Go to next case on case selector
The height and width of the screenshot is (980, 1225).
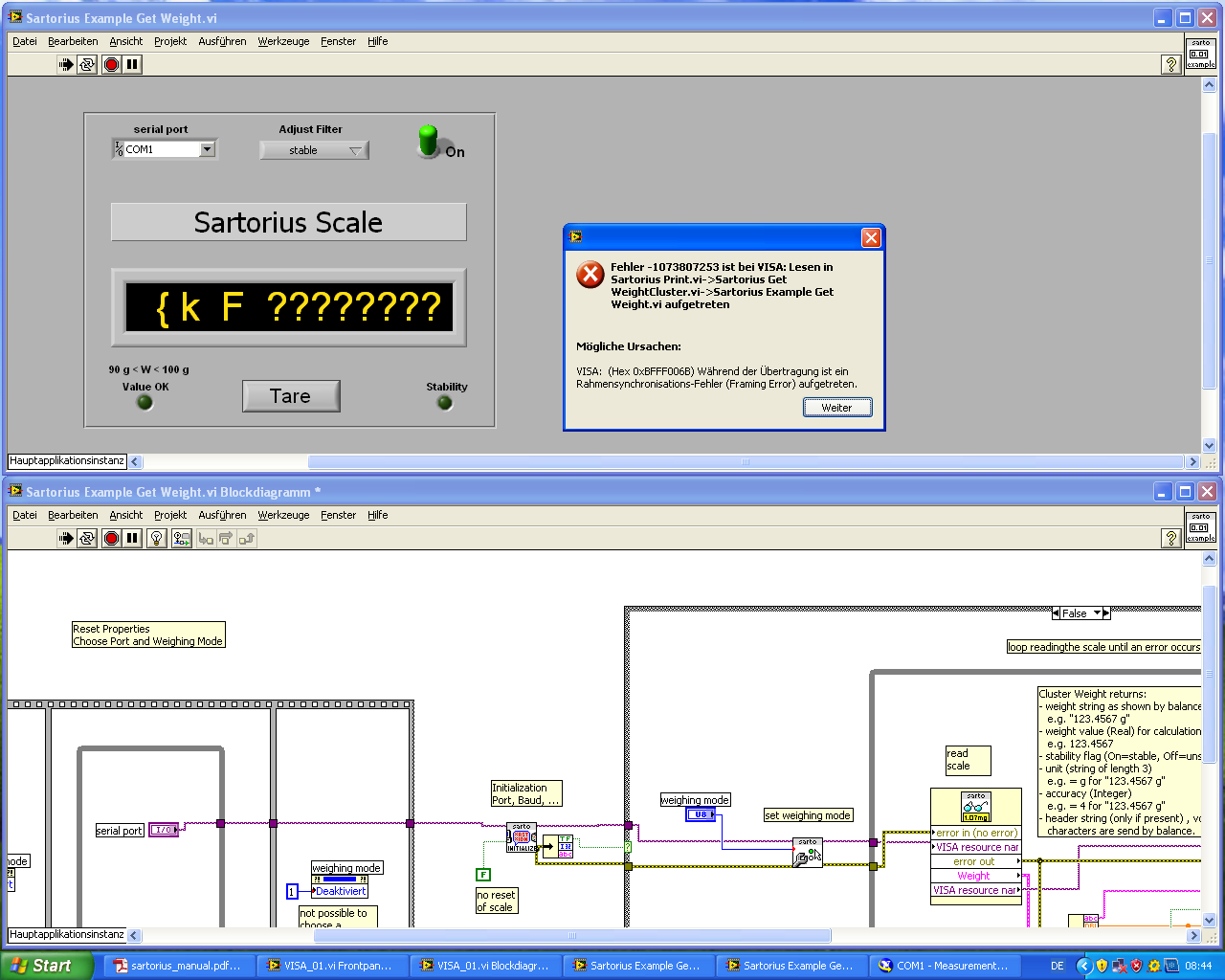tap(1105, 613)
